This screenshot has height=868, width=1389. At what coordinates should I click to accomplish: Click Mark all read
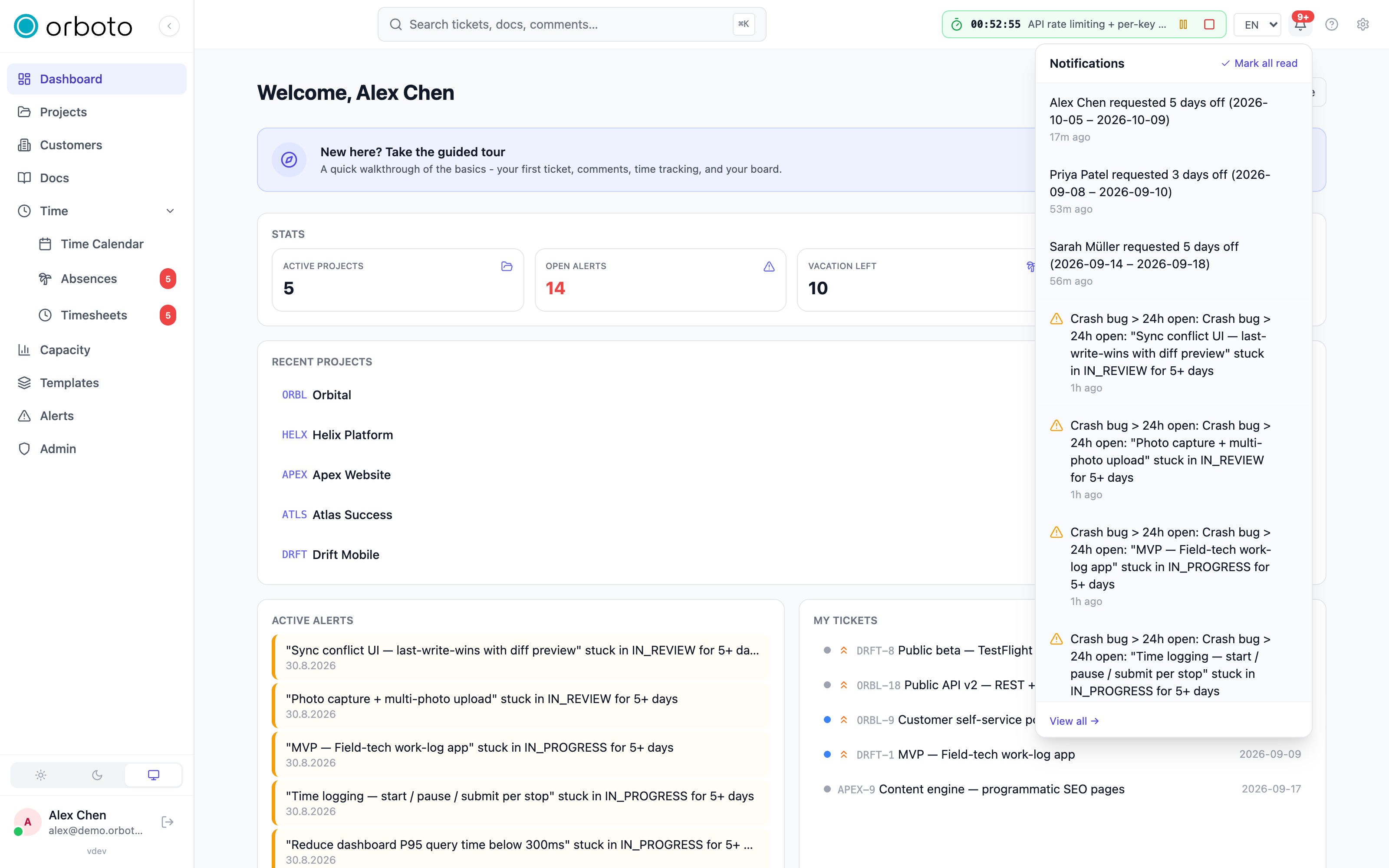[x=1259, y=63]
